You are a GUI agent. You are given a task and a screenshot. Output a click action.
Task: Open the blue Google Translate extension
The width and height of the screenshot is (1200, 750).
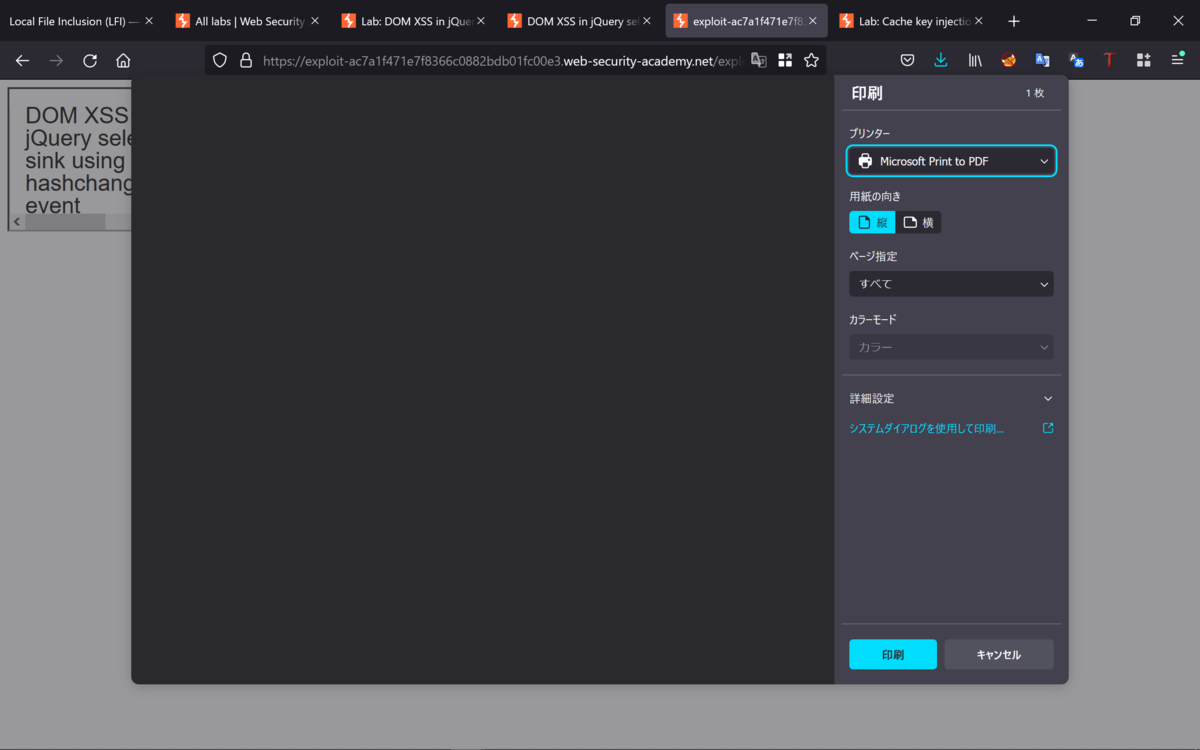[x=1042, y=60]
